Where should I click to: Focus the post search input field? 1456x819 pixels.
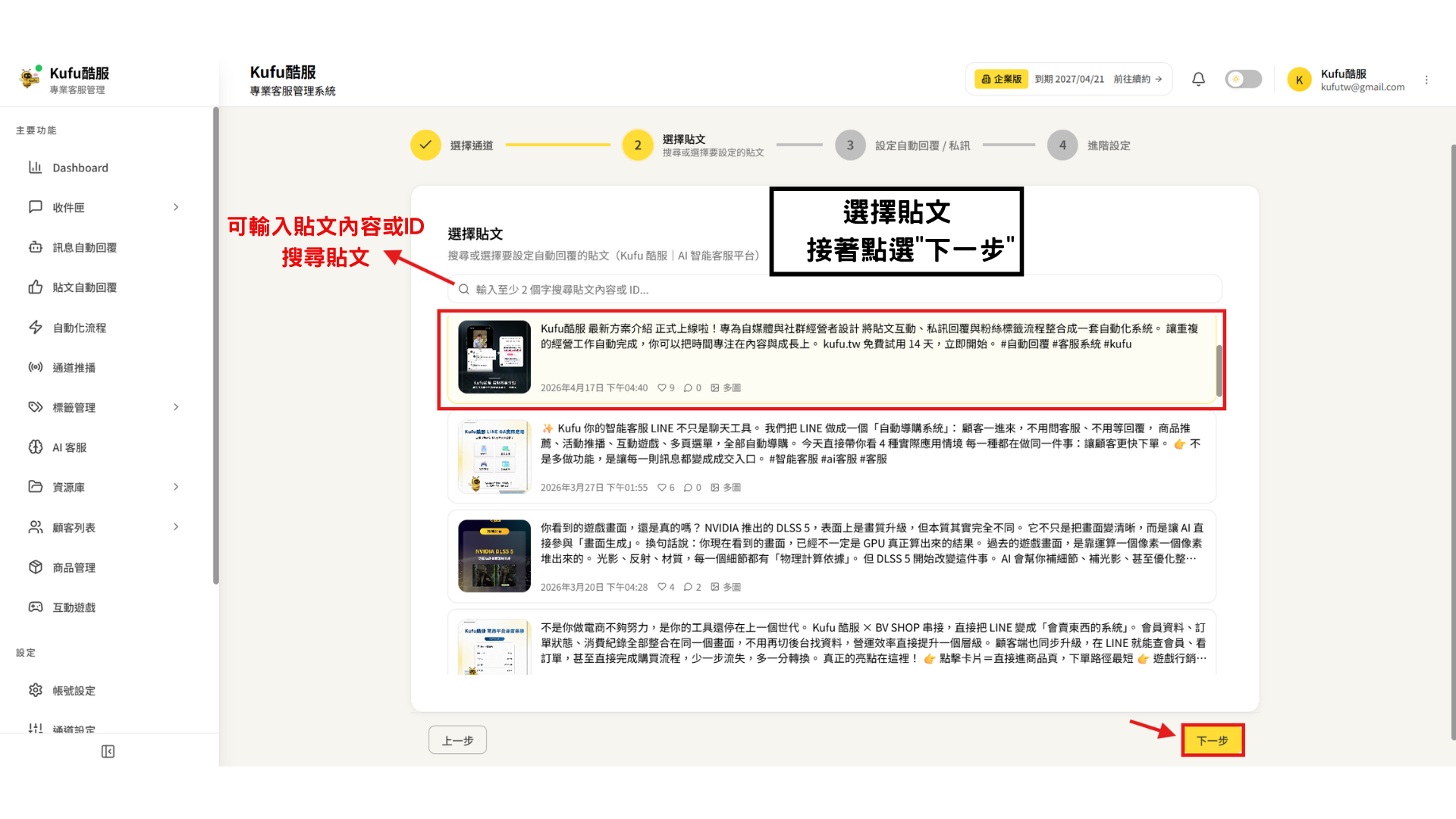point(834,289)
